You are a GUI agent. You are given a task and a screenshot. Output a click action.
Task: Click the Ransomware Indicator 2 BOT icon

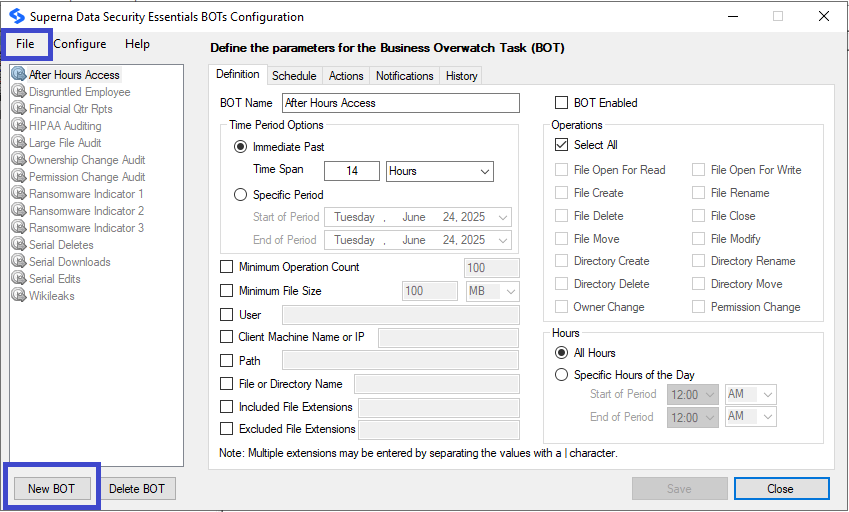point(19,211)
